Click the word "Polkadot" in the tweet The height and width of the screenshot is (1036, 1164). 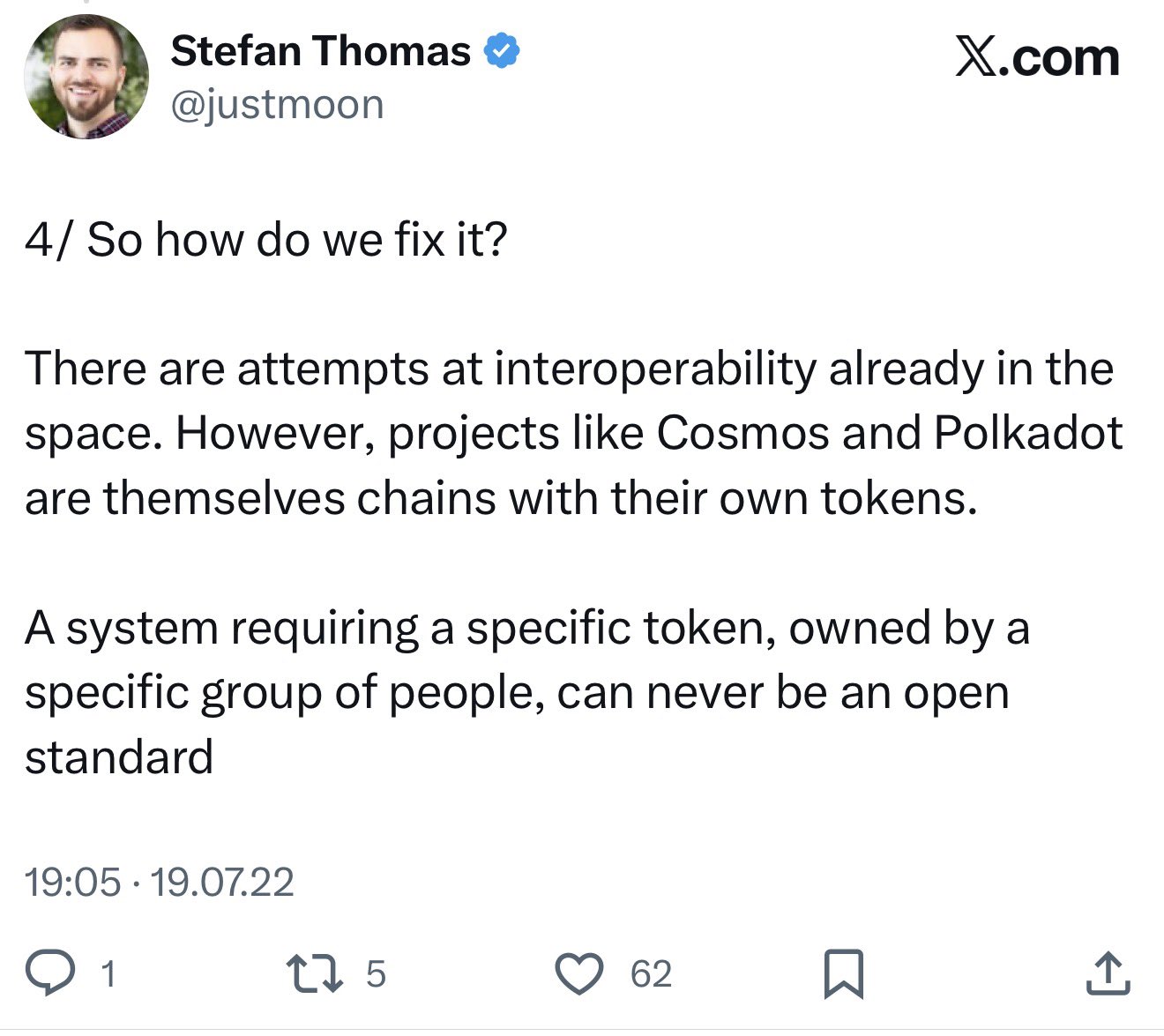click(x=1027, y=433)
